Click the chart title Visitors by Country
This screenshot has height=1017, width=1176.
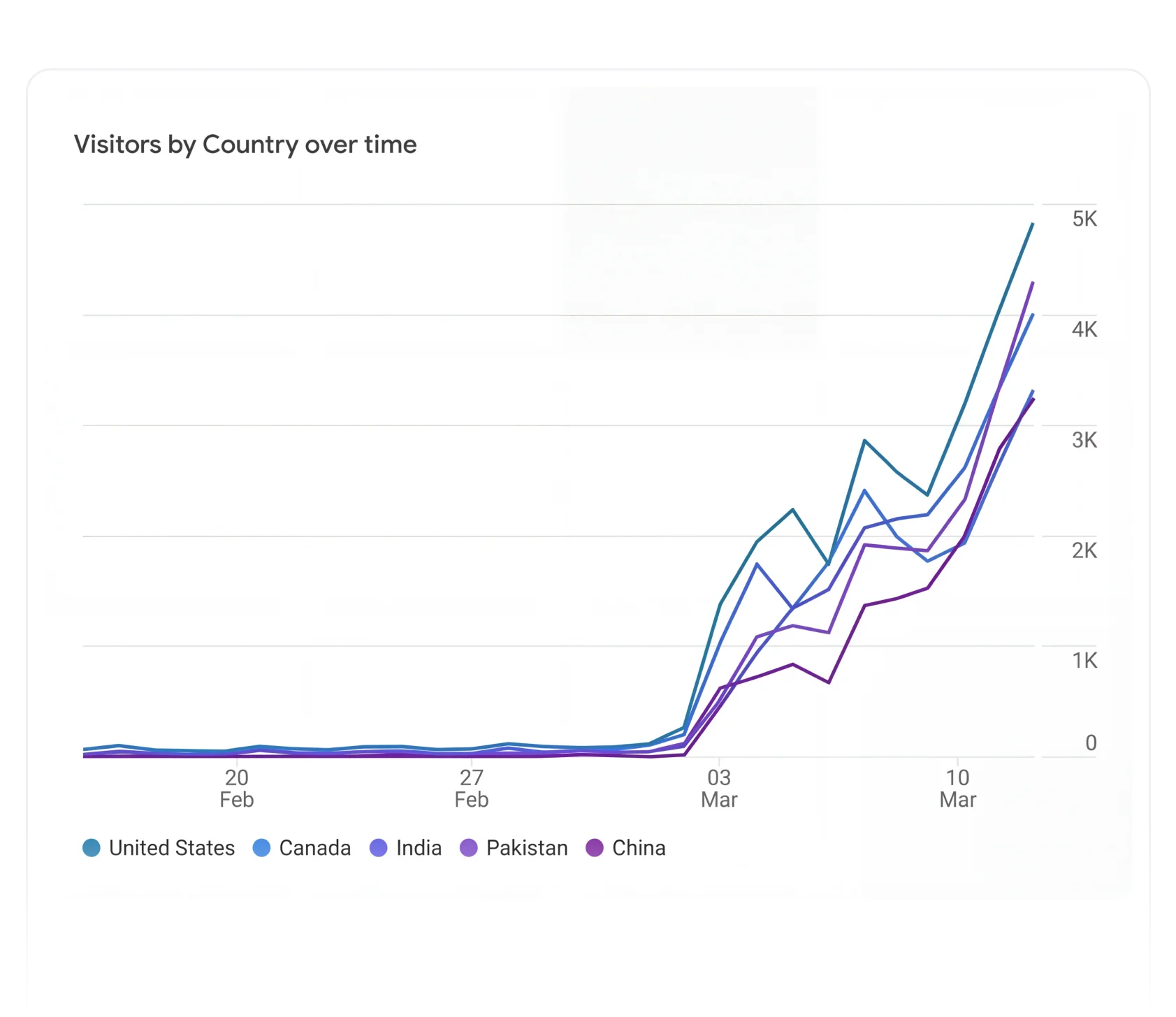[x=245, y=145]
